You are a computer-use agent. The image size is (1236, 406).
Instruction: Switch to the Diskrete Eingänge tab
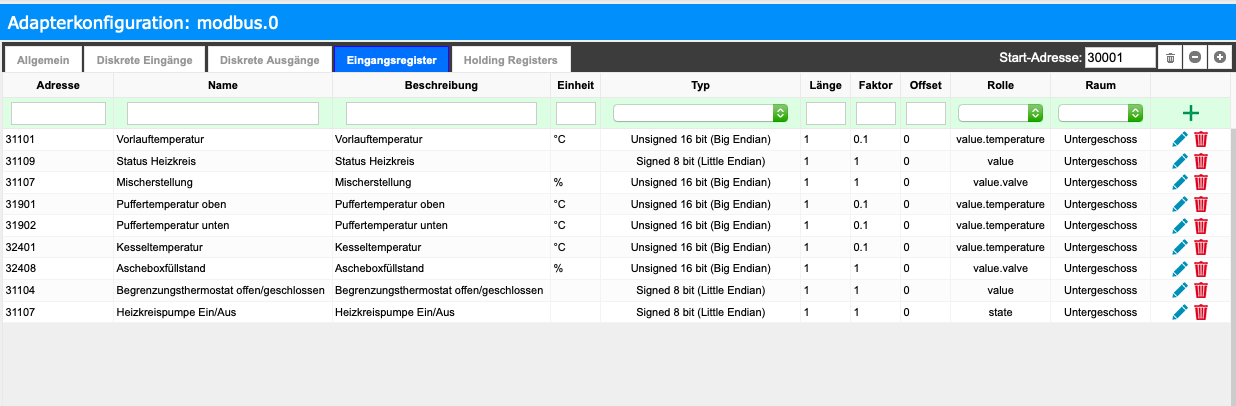pos(145,60)
